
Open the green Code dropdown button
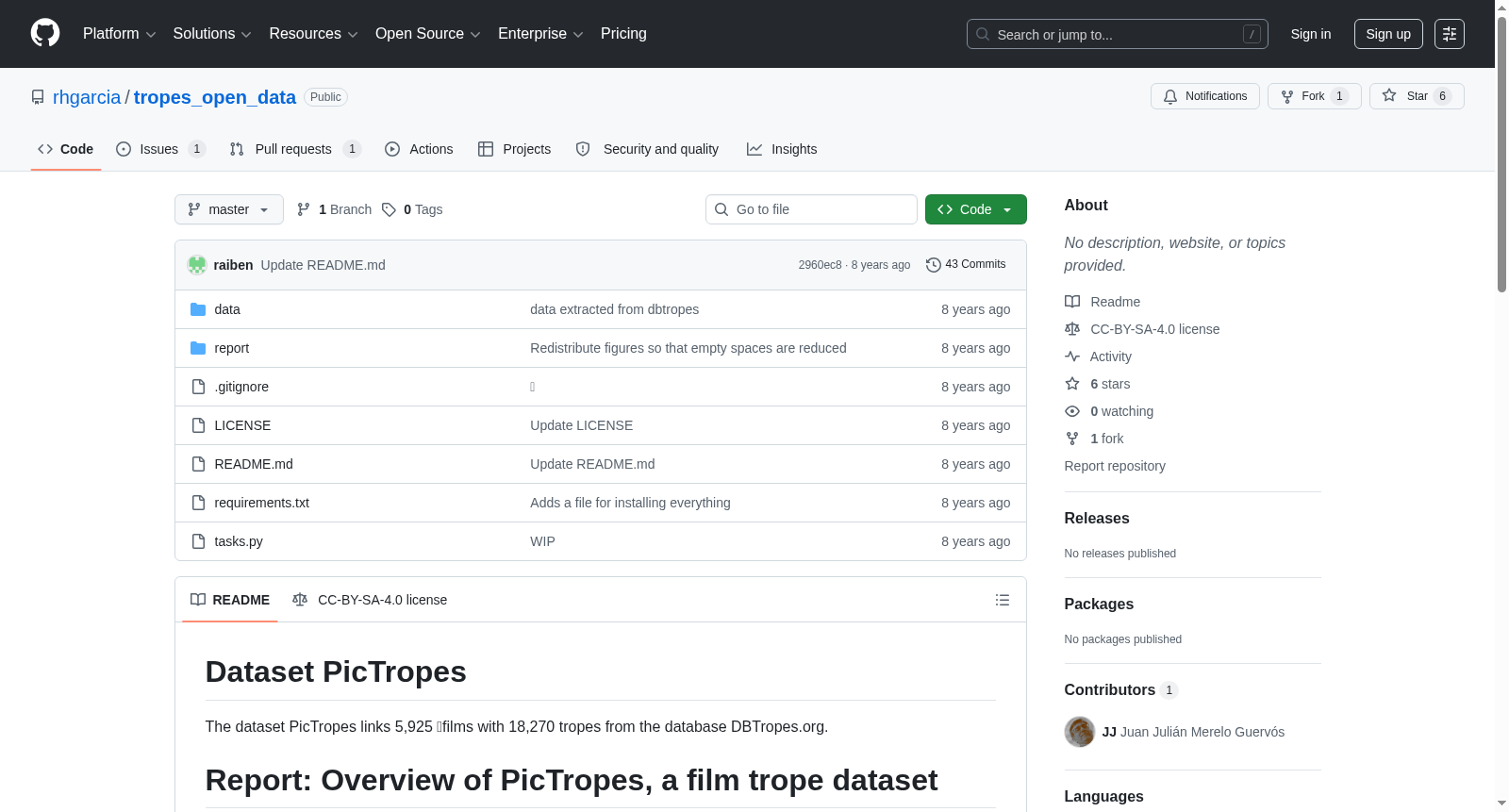pos(976,209)
